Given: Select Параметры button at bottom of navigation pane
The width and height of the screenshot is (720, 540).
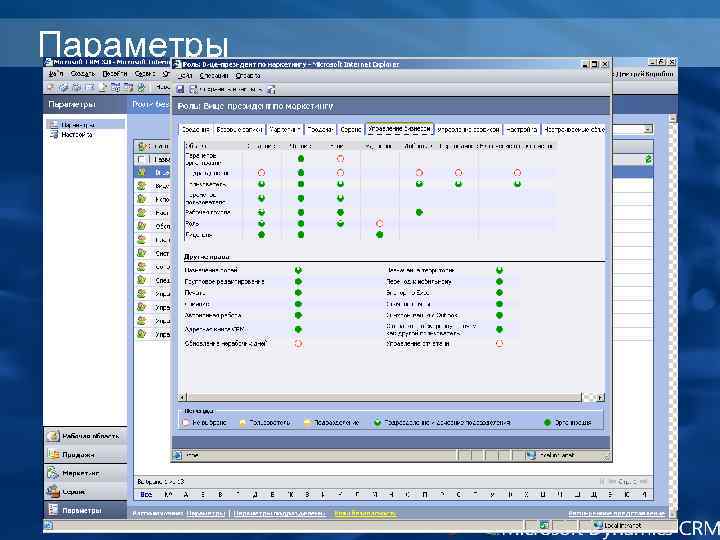Looking at the screenshot, I should [85, 510].
